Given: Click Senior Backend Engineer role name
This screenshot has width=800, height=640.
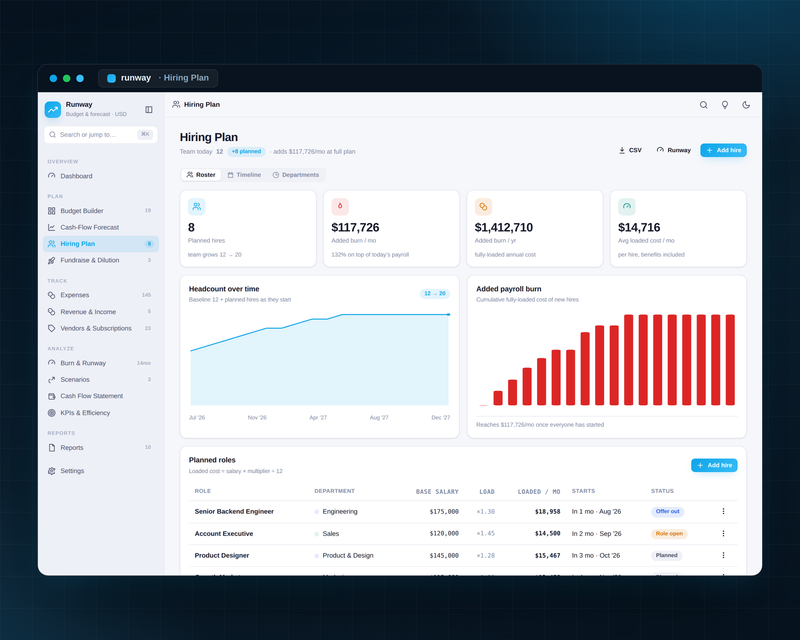Looking at the screenshot, I should (x=234, y=511).
